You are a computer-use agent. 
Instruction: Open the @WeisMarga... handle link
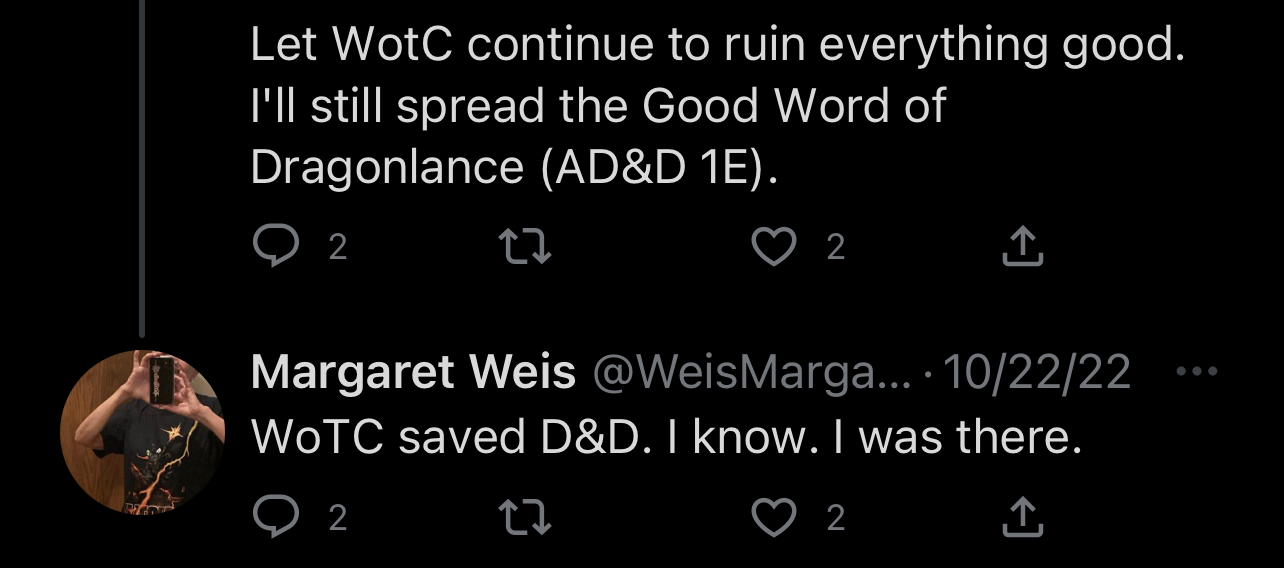(752, 374)
